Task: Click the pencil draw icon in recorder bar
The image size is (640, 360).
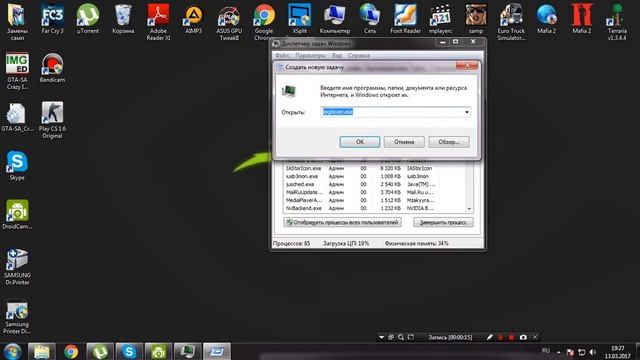Action: click(489, 337)
